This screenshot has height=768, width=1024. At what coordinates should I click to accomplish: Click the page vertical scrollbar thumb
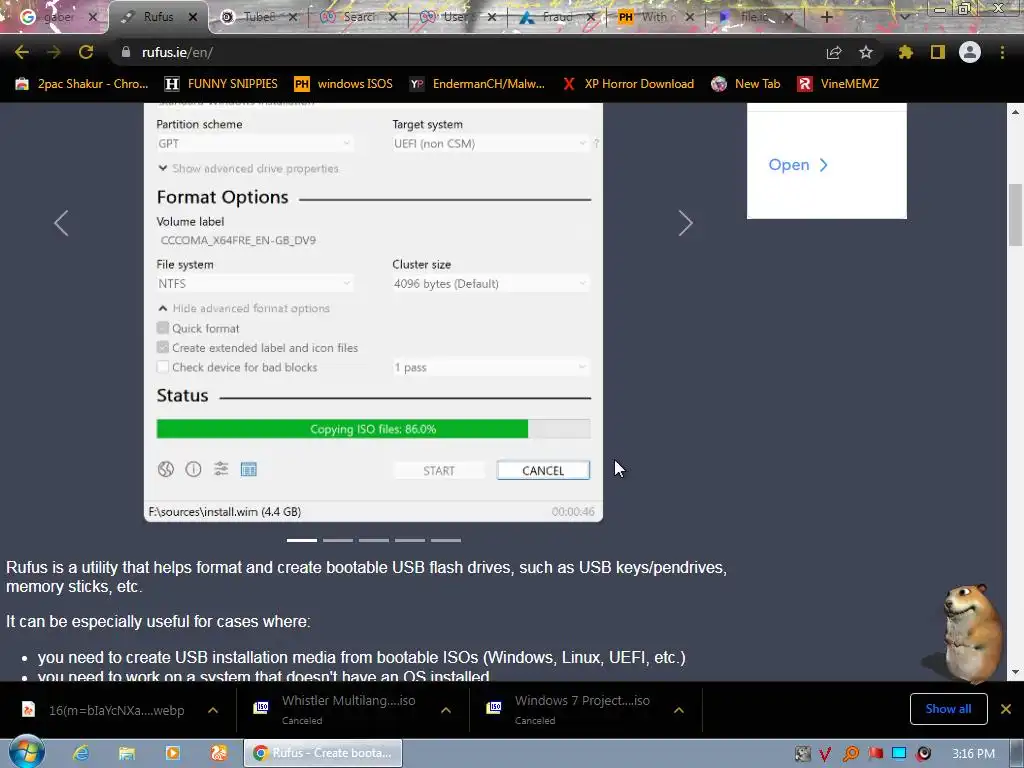[x=1015, y=215]
